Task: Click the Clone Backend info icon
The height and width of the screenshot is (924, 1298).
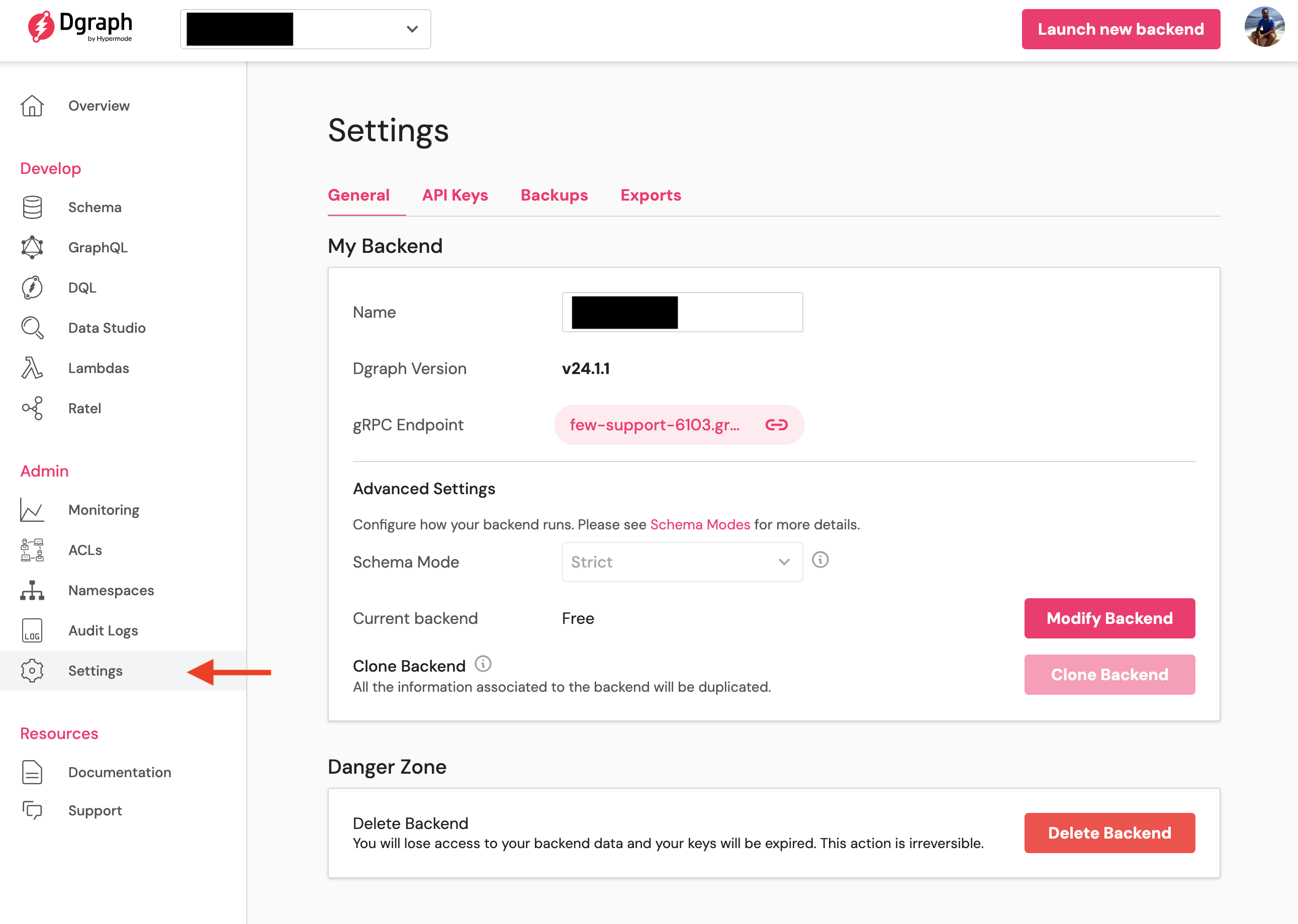Action: pos(483,664)
